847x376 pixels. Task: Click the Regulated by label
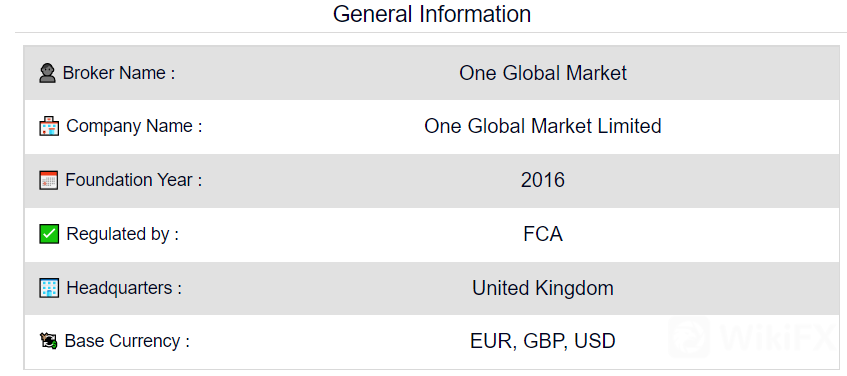pyautogui.click(x=122, y=234)
